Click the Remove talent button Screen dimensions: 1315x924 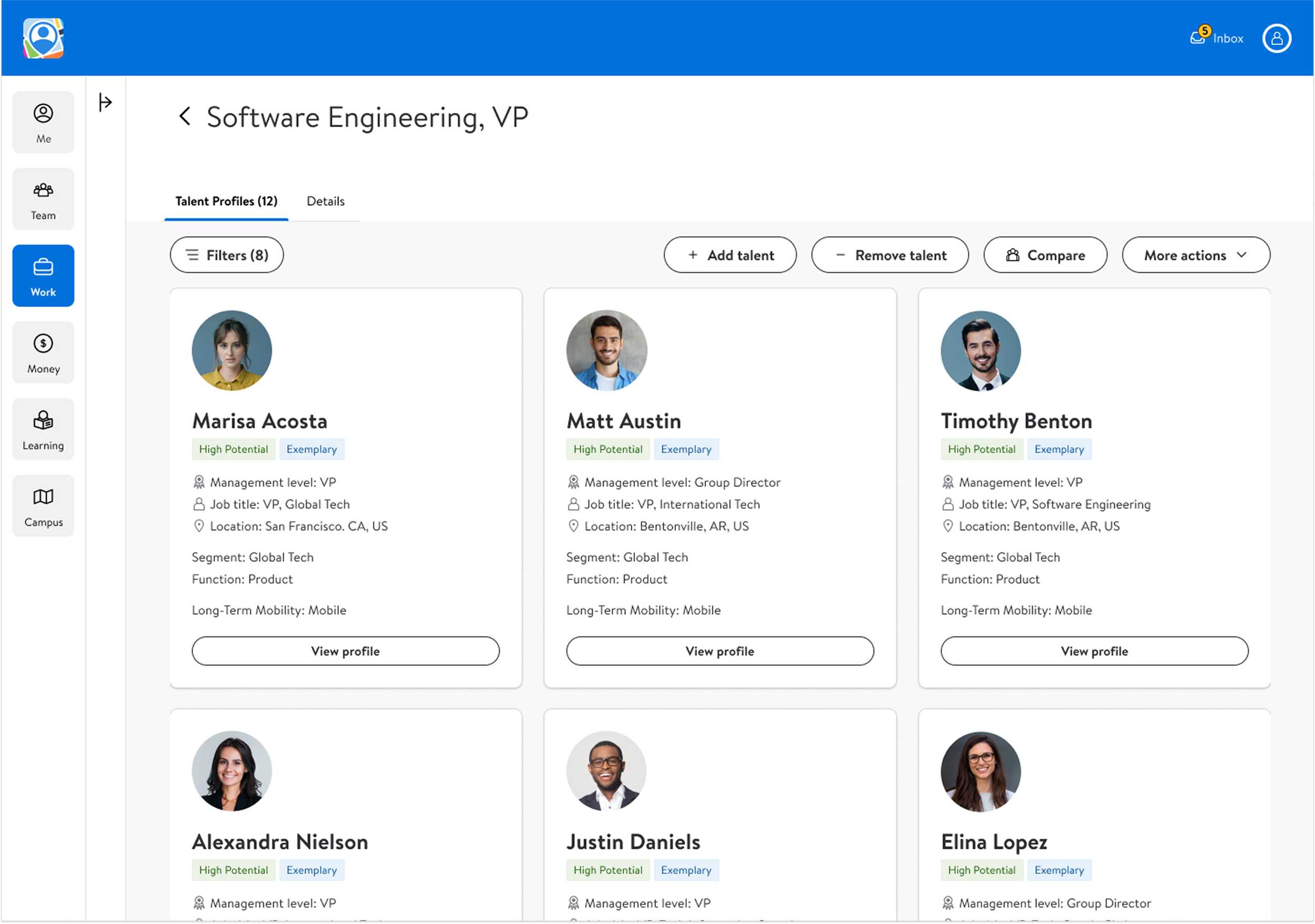click(x=889, y=256)
